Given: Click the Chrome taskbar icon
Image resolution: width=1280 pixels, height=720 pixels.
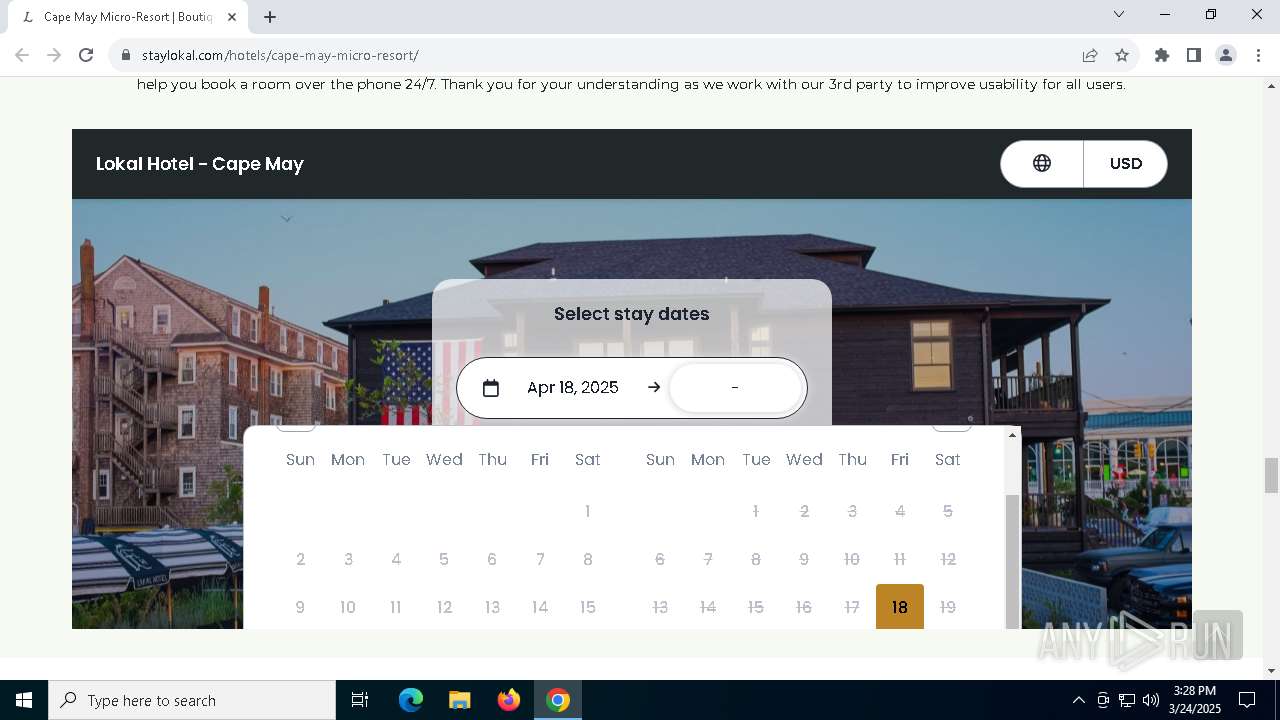Looking at the screenshot, I should click(x=557, y=700).
